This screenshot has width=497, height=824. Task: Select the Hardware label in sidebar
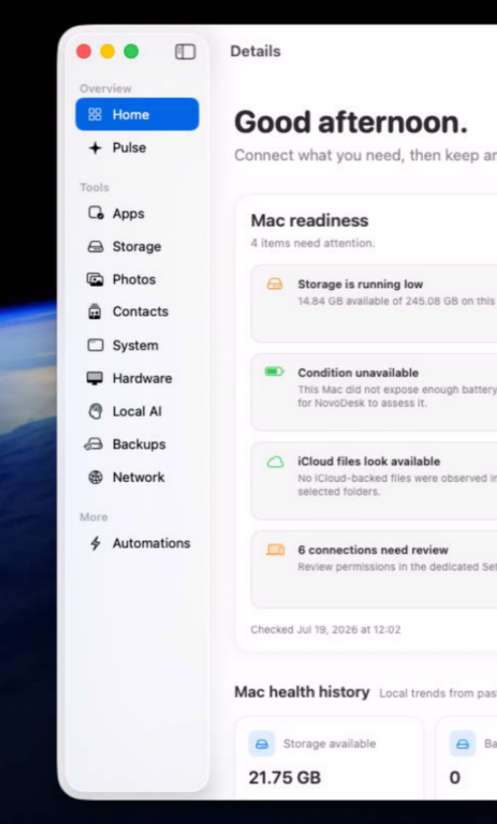[142, 378]
